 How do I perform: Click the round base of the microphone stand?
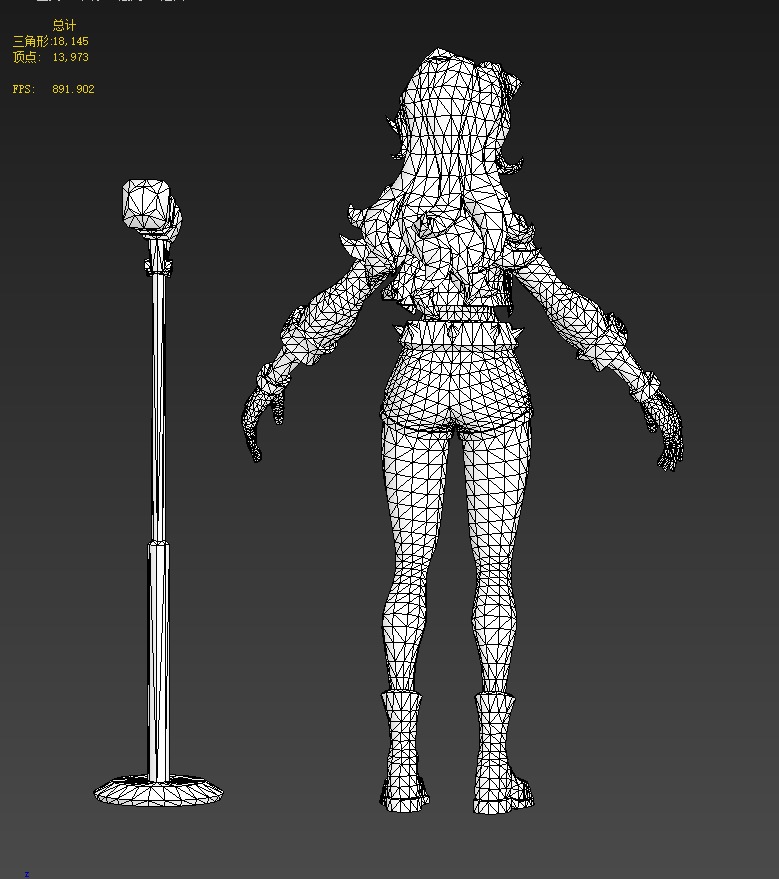(158, 790)
